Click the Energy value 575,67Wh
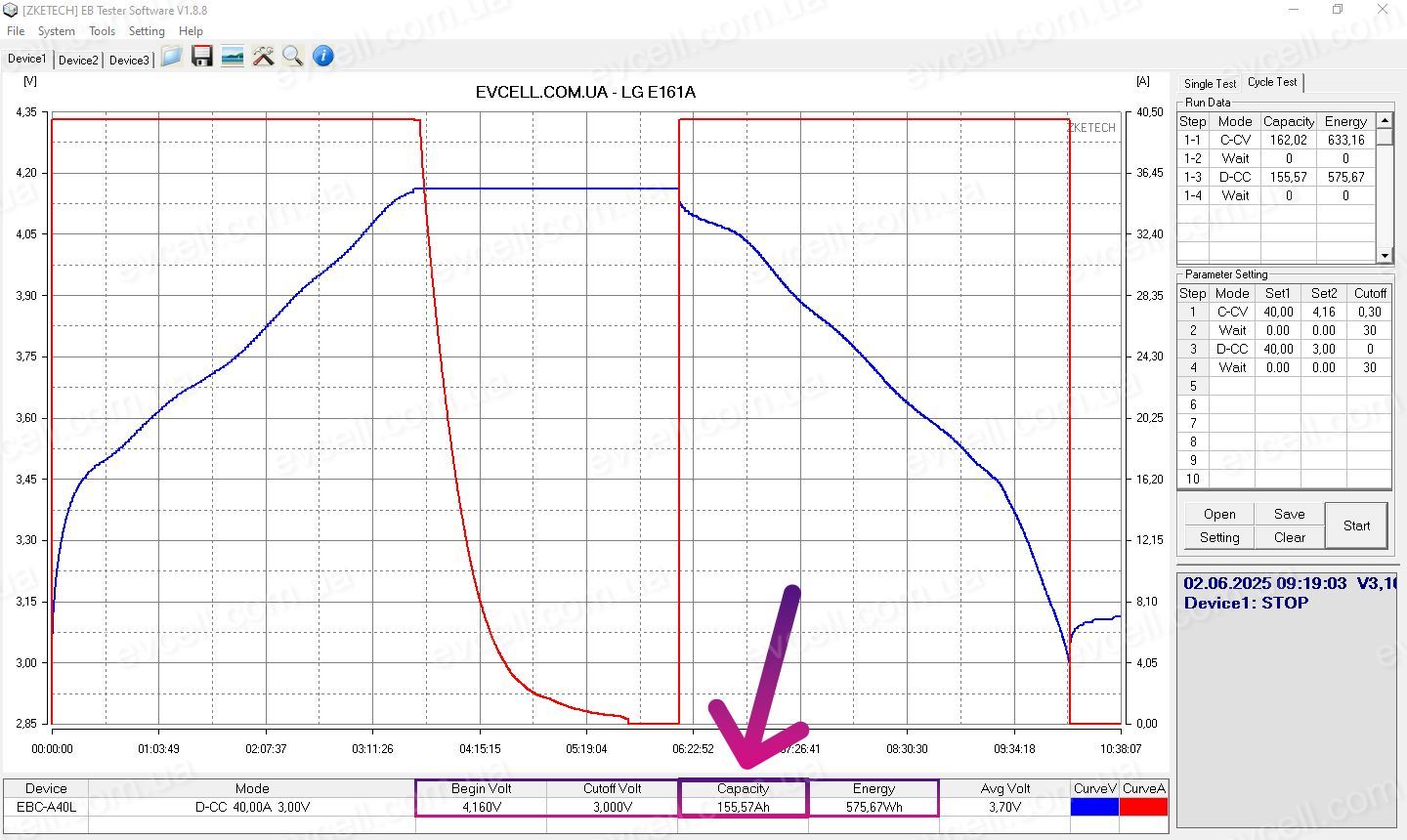This screenshot has width=1407, height=840. click(x=874, y=807)
